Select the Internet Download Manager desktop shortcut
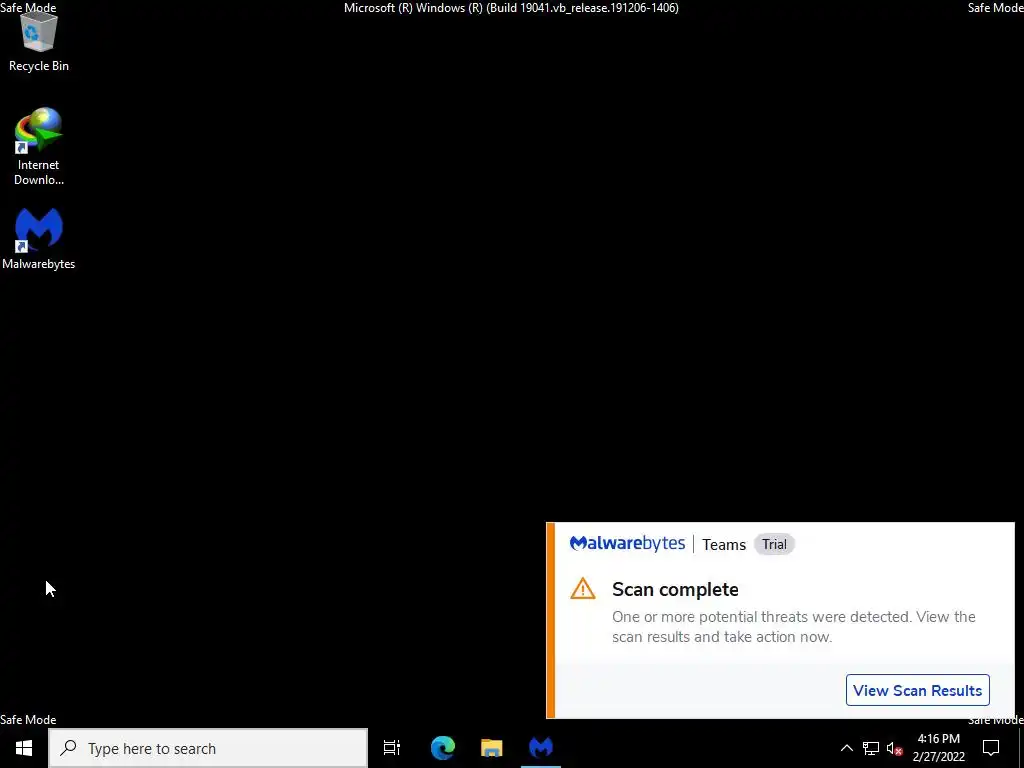The height and width of the screenshot is (768, 1024). point(39,146)
